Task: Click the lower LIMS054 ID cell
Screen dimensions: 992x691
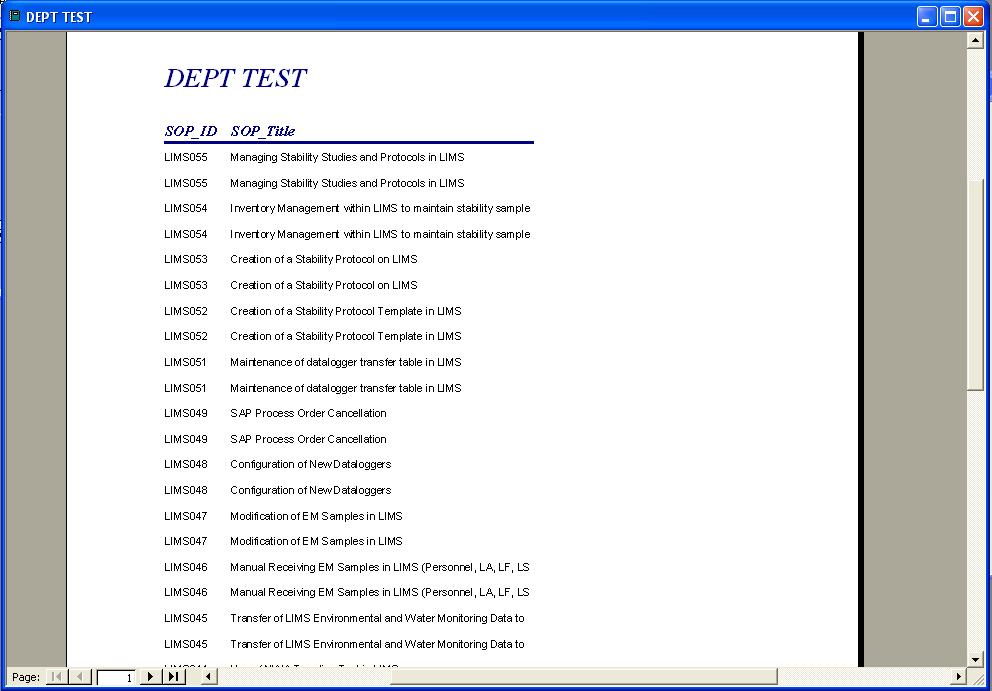Action: point(185,234)
